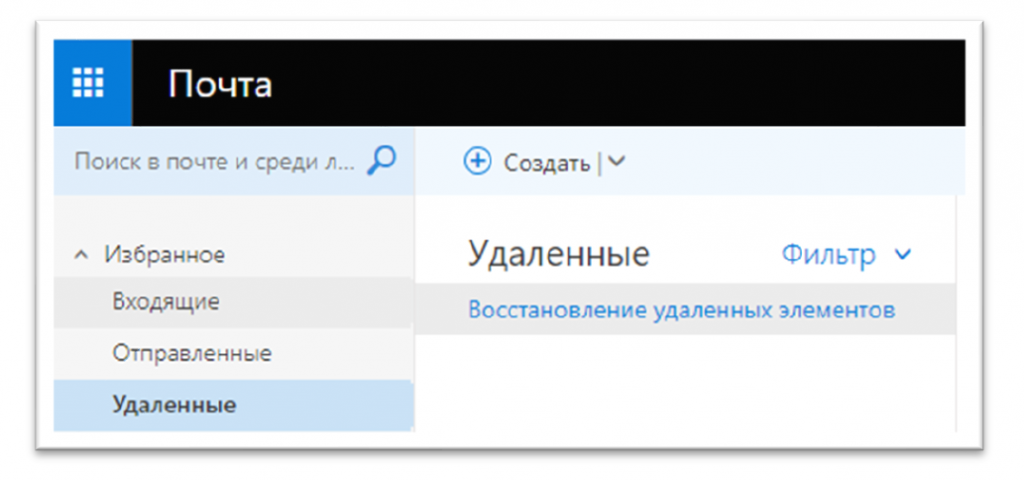Image resolution: width=1024 pixels, height=481 pixels.
Task: Open the Восстановление удаленных элементов link
Action: click(681, 310)
